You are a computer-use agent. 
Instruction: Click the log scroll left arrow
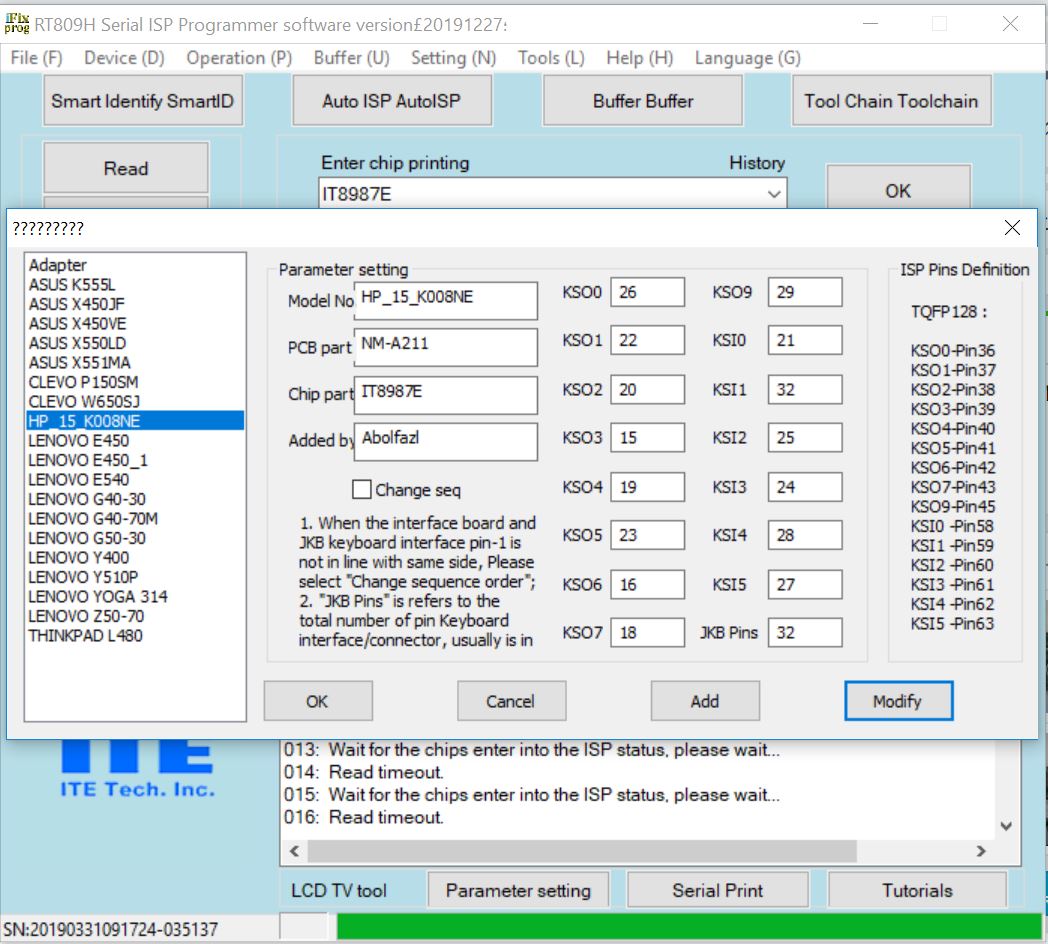(294, 851)
